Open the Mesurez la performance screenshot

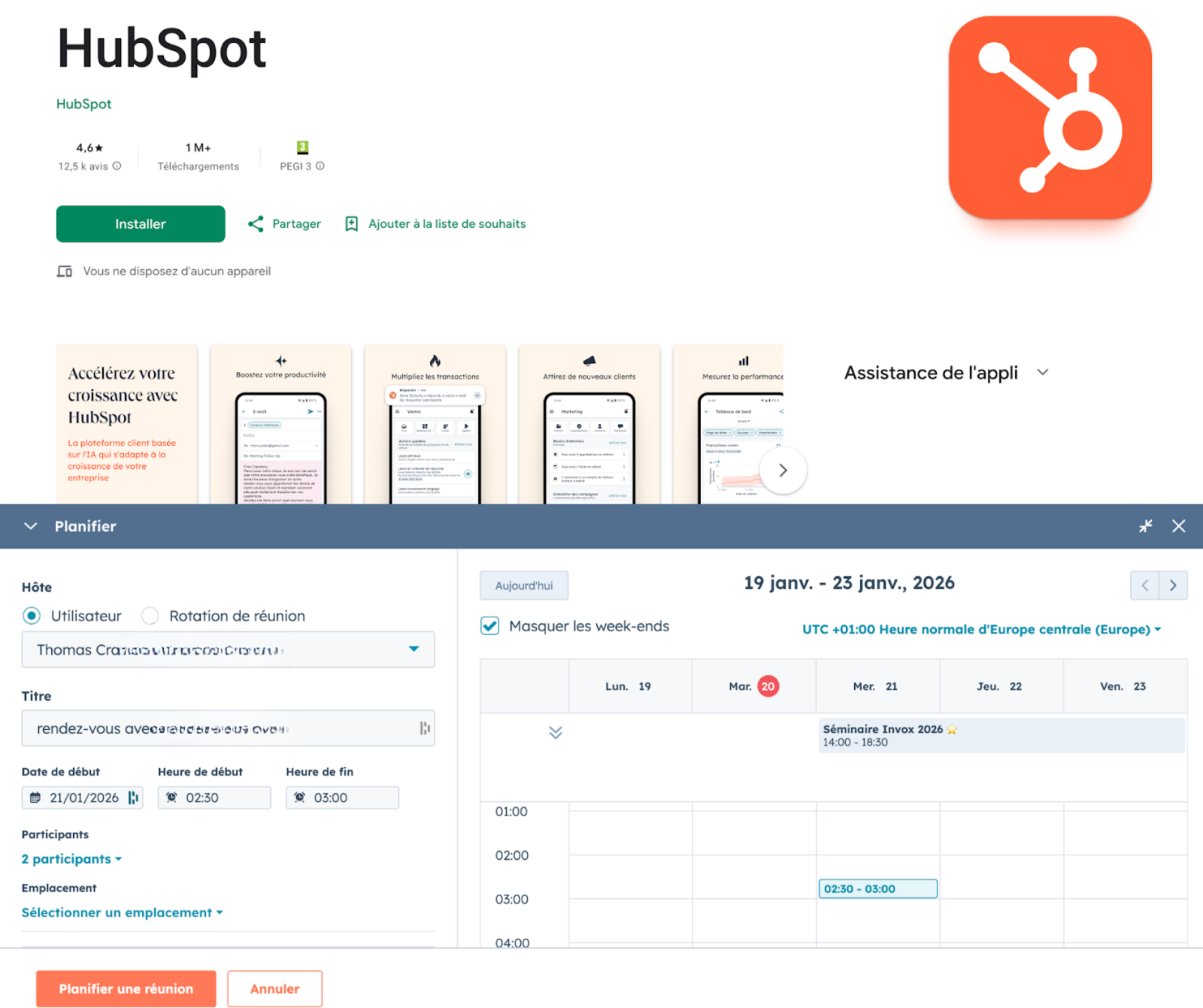point(728,424)
